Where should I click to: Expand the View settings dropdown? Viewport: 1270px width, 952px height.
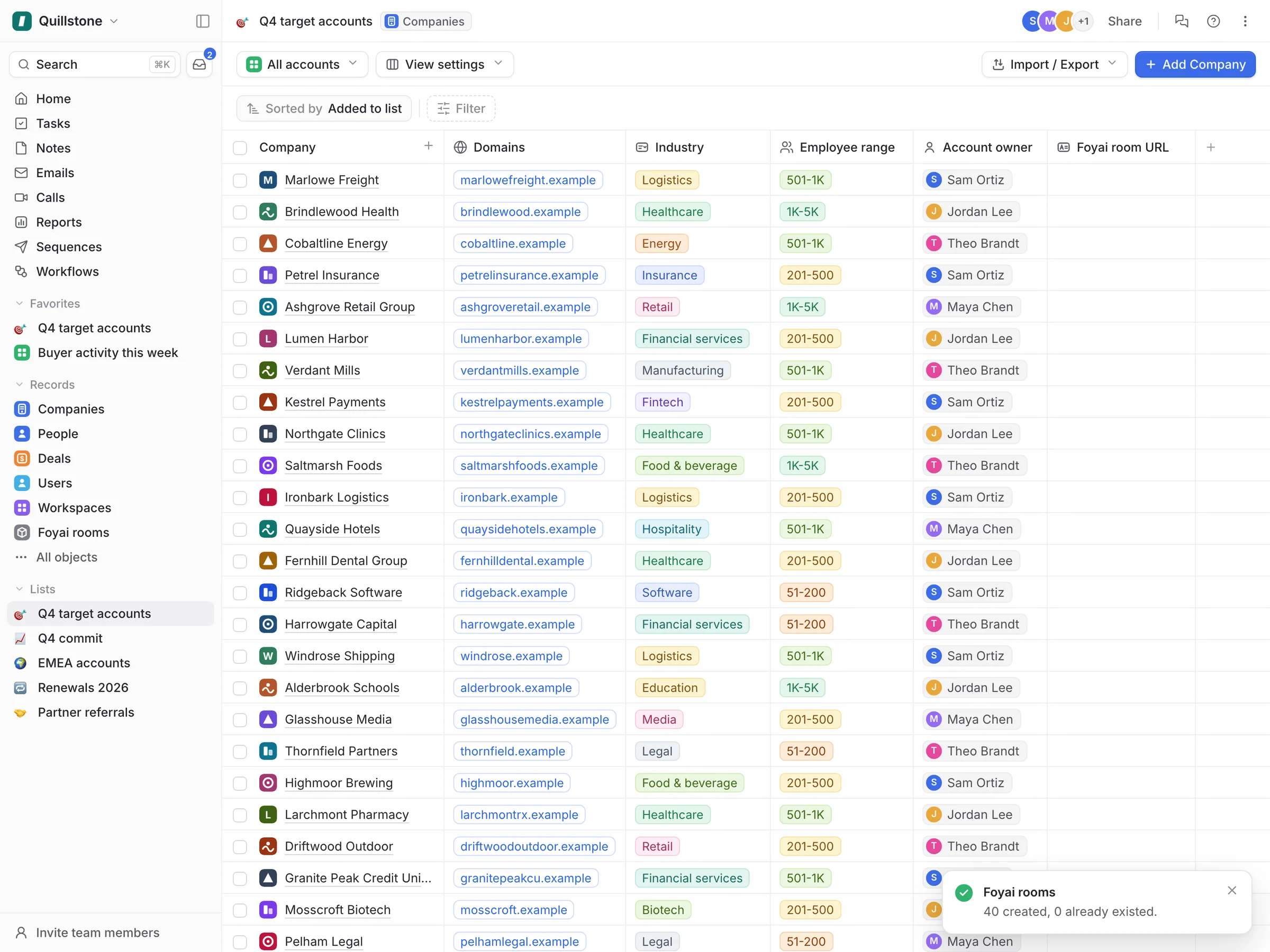click(x=444, y=65)
